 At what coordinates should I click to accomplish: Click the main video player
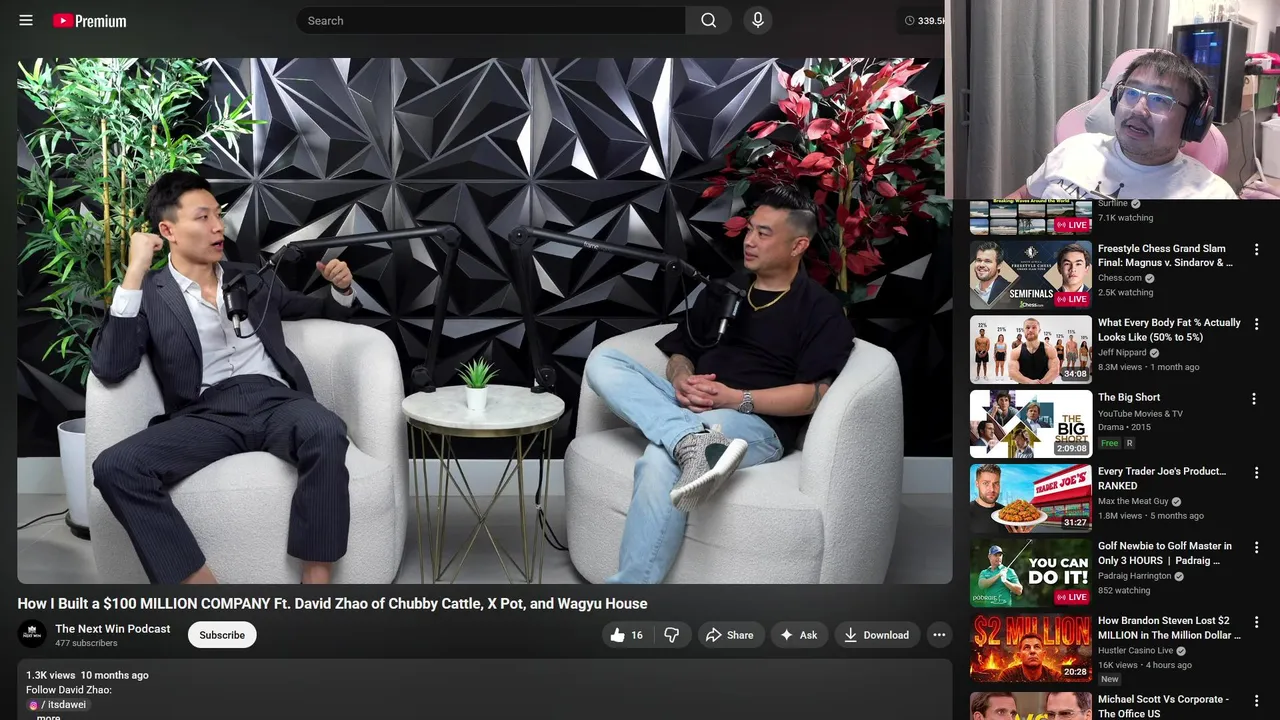[485, 320]
